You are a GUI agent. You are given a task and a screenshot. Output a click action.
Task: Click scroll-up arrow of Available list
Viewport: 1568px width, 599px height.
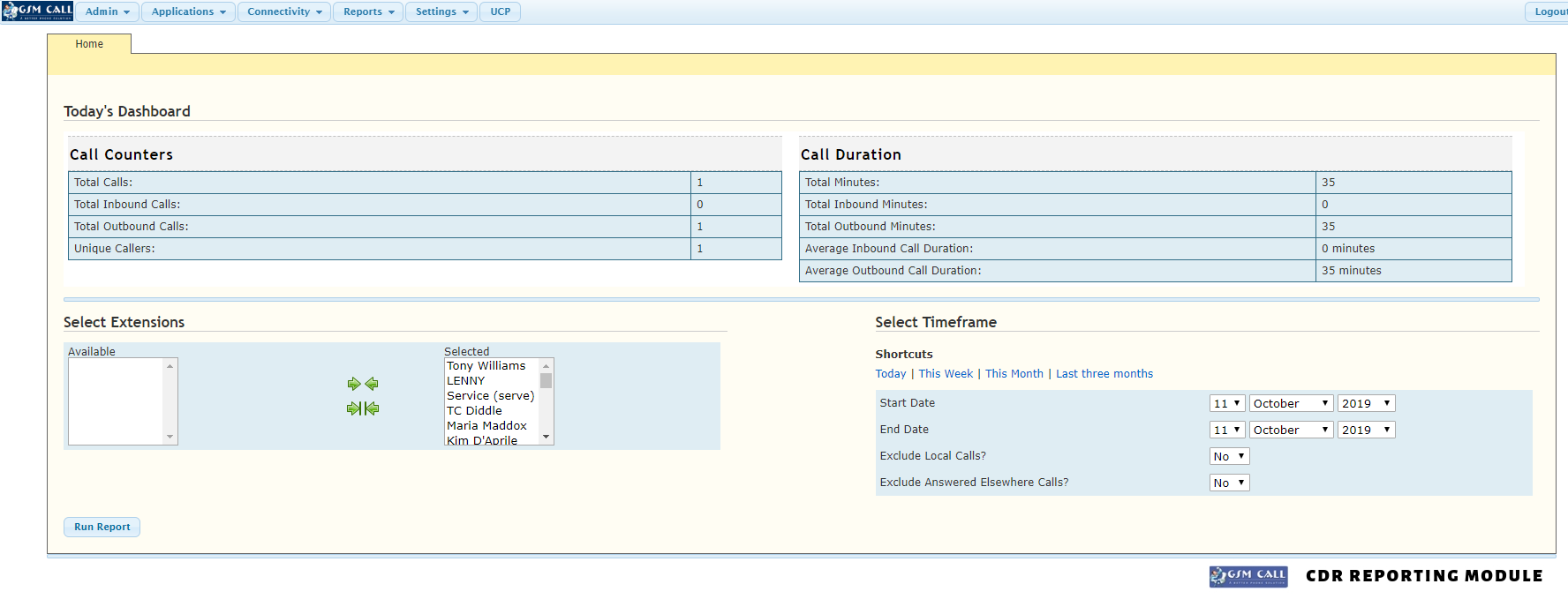click(170, 365)
